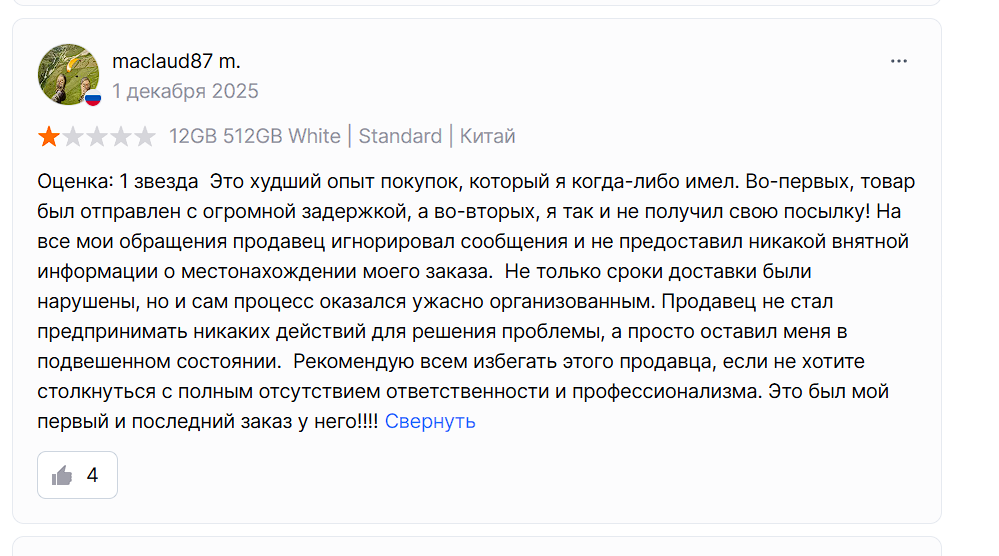Click the reviewer name maclaud87 m.
The width and height of the screenshot is (999, 556).
[176, 61]
